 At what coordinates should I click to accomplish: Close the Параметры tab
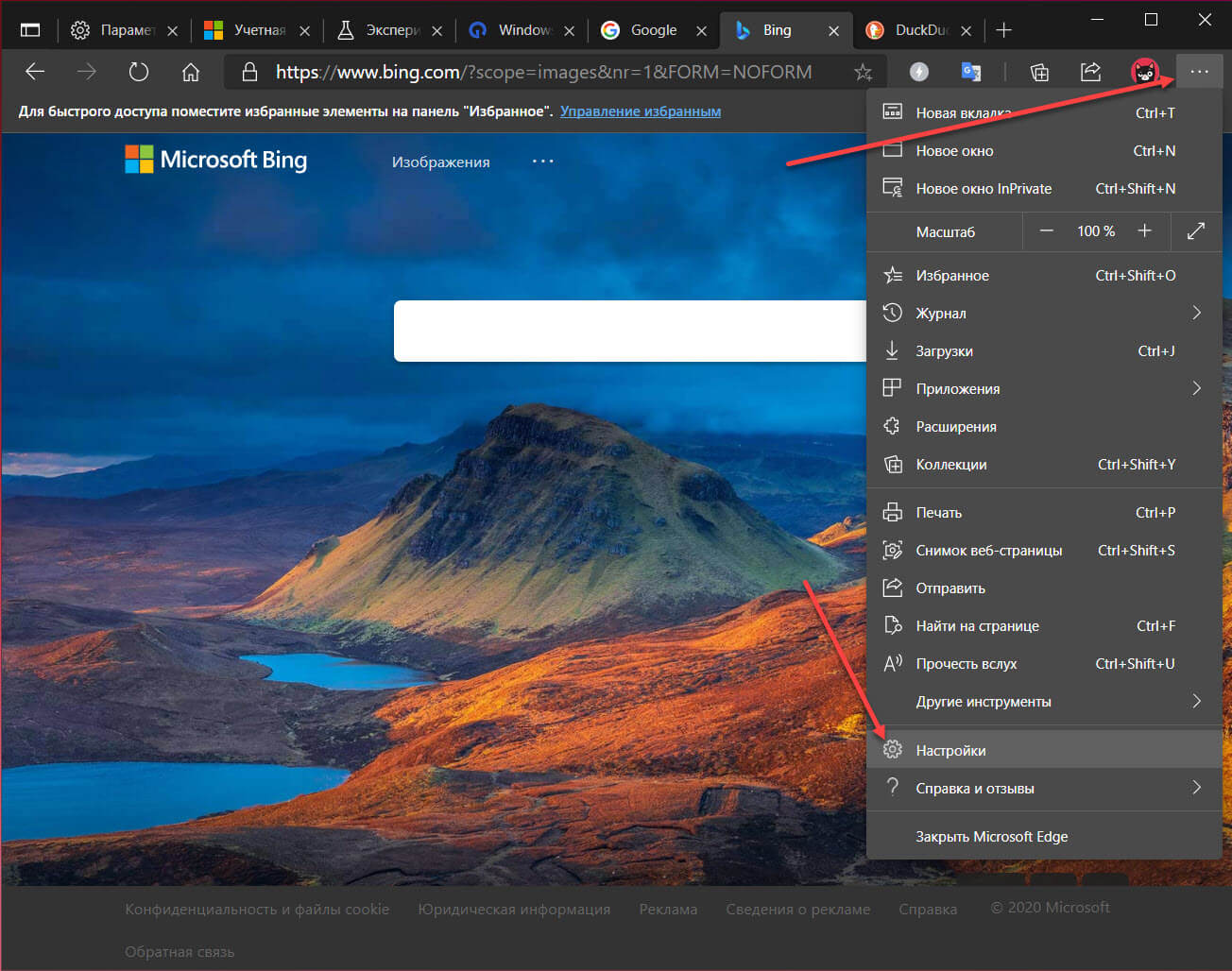[172, 30]
